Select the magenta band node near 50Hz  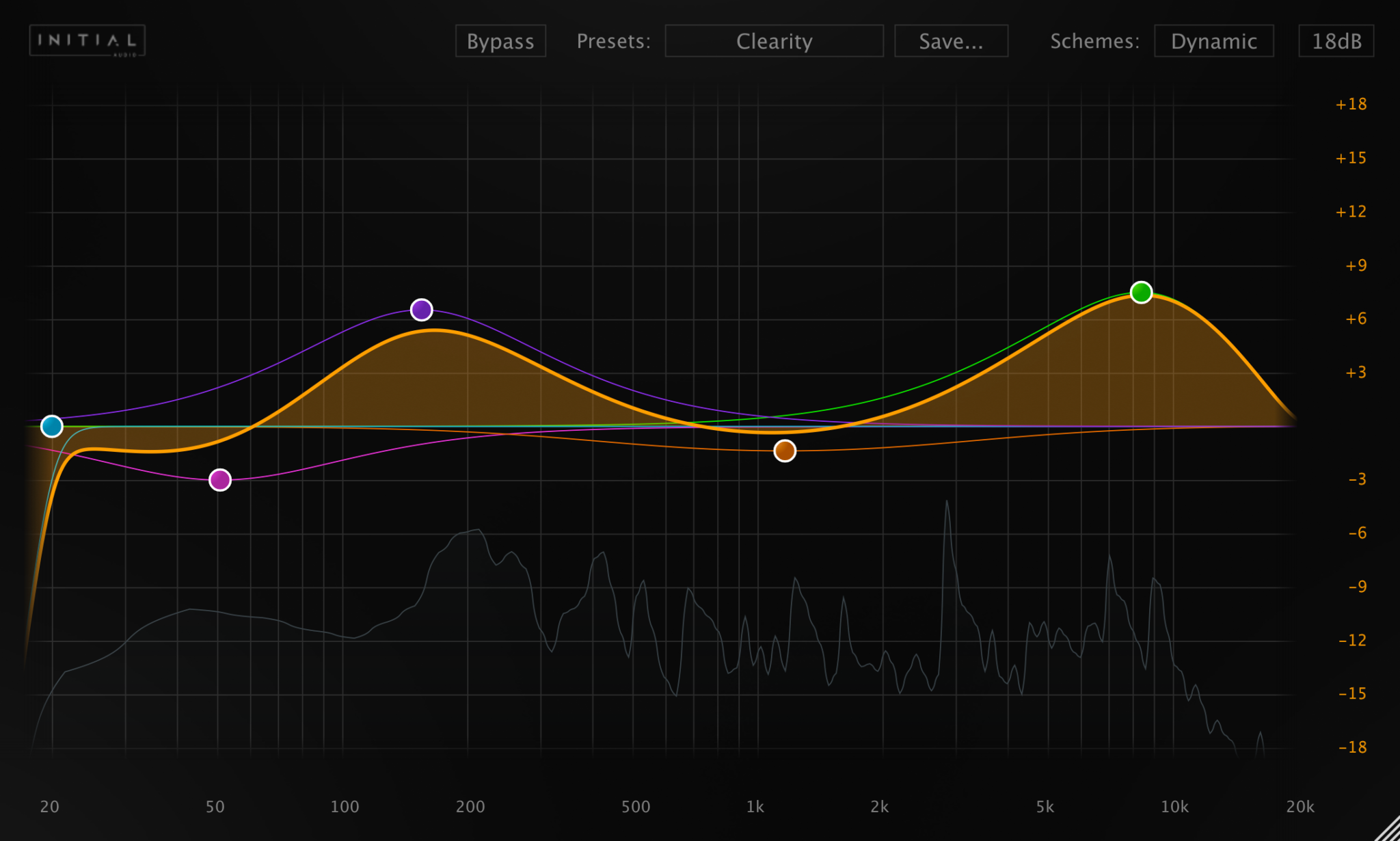[x=220, y=479]
